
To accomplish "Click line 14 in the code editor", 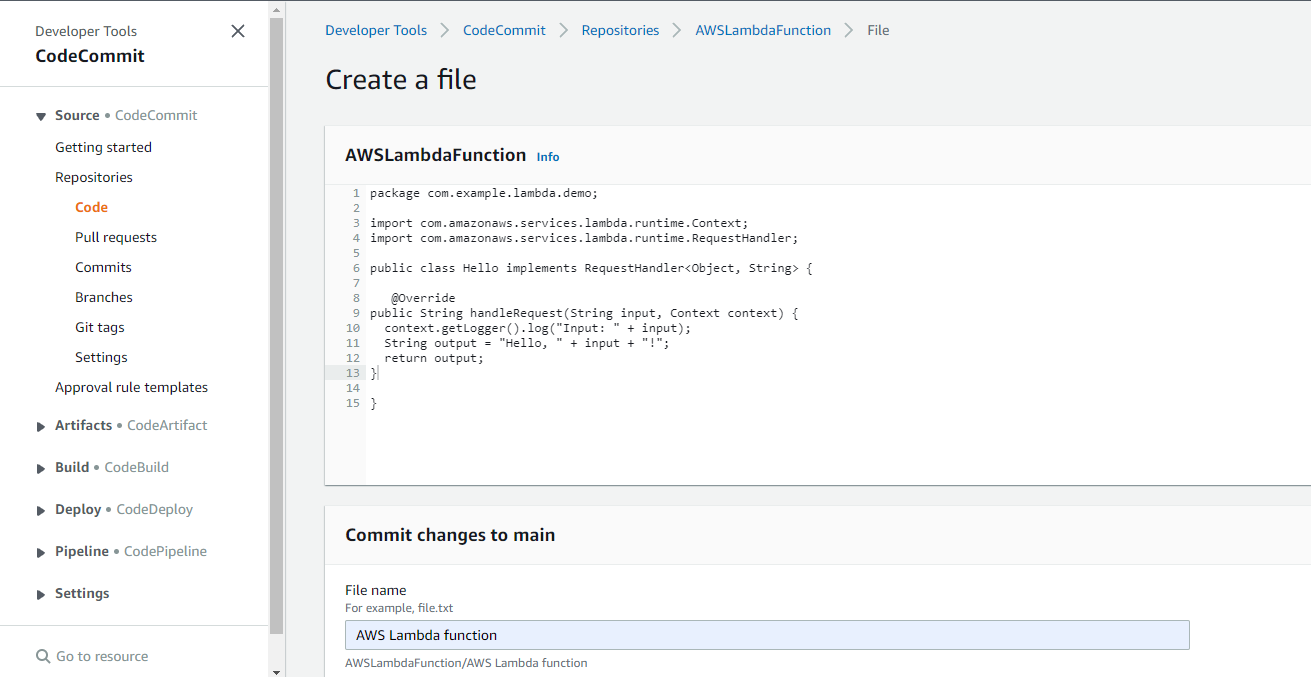I will coord(600,388).
